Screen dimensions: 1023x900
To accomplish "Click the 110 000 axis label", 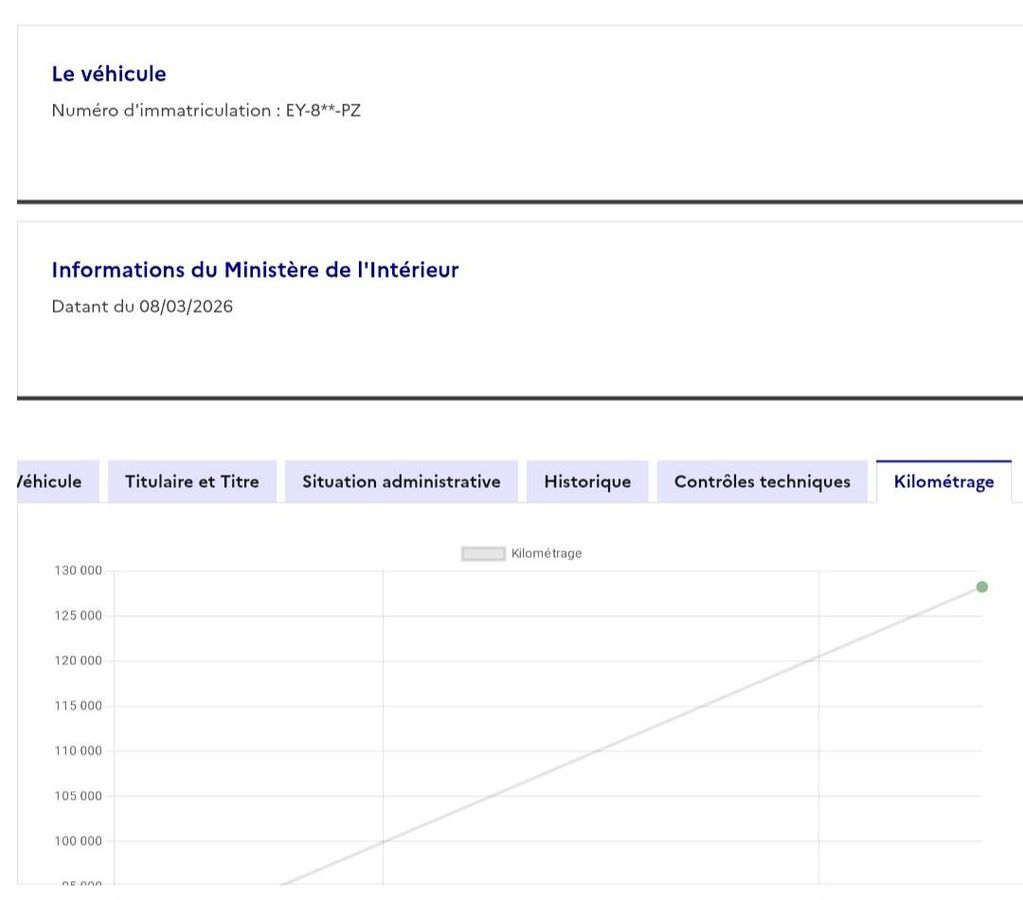I will [78, 751].
